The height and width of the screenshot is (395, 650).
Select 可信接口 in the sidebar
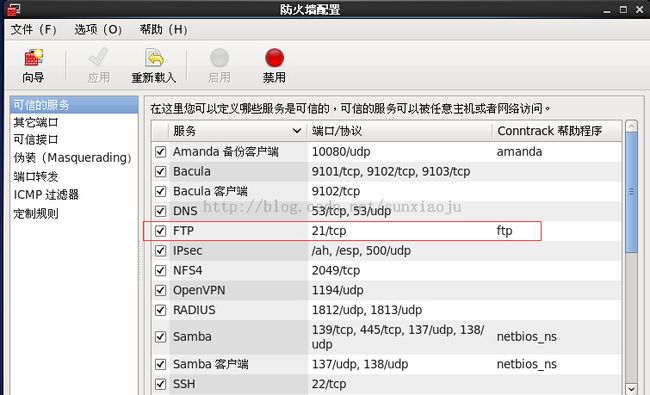36,140
